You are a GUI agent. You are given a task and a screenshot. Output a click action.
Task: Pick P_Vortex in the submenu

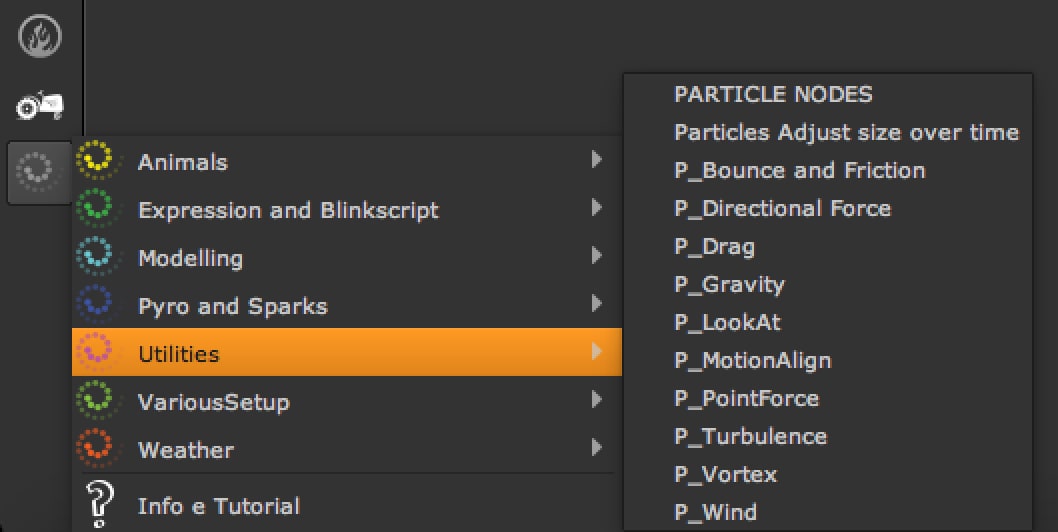tap(725, 474)
